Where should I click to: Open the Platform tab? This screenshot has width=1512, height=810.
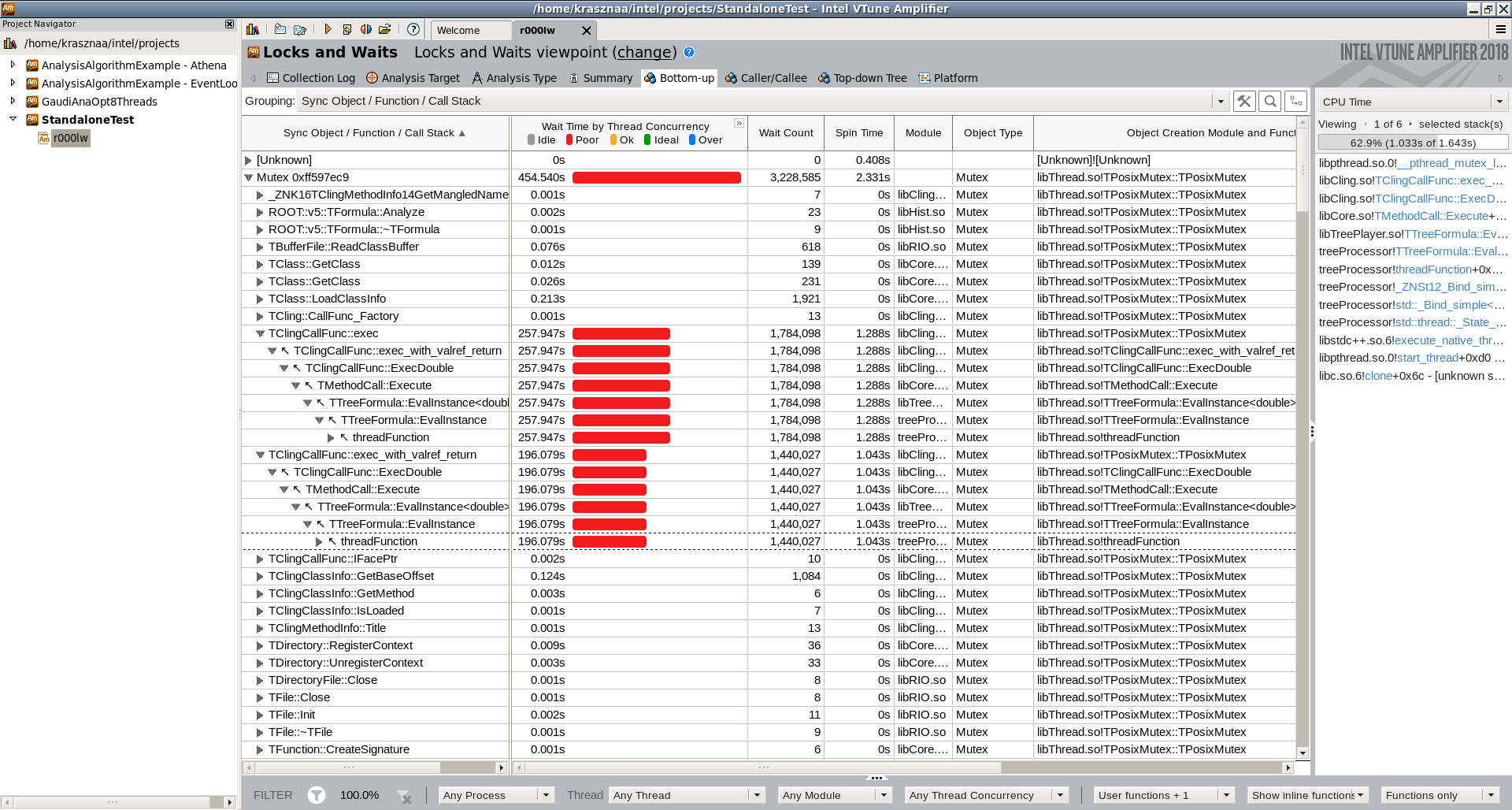[948, 78]
